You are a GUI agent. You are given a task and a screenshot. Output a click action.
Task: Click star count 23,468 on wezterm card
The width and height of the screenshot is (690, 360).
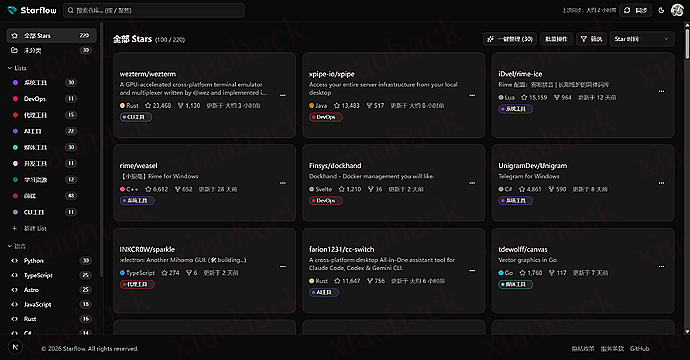pos(158,106)
